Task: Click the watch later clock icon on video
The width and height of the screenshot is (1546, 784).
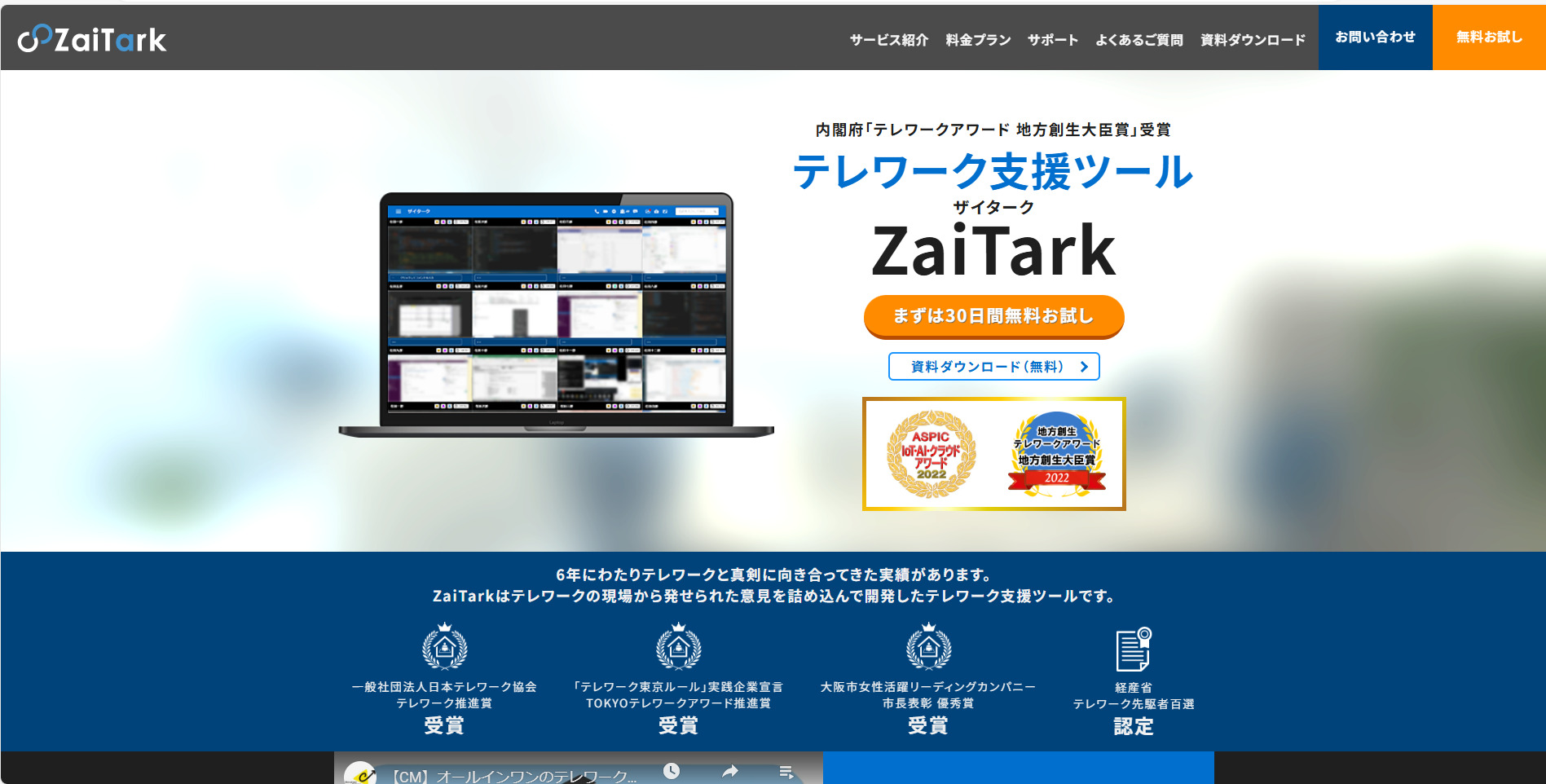Action: (x=672, y=771)
